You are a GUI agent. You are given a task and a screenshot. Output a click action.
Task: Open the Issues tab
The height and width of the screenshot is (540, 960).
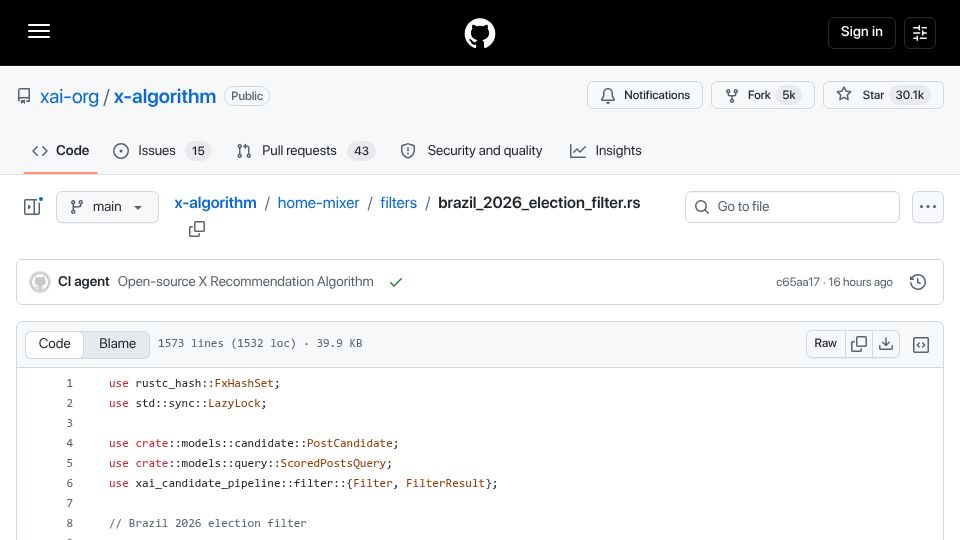point(162,151)
